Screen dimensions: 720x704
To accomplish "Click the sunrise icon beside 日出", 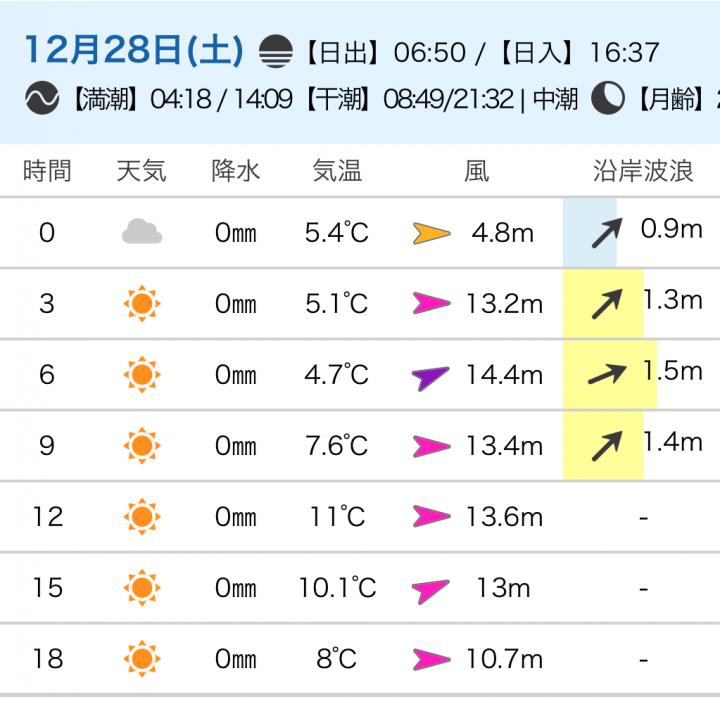I will coord(276,50).
